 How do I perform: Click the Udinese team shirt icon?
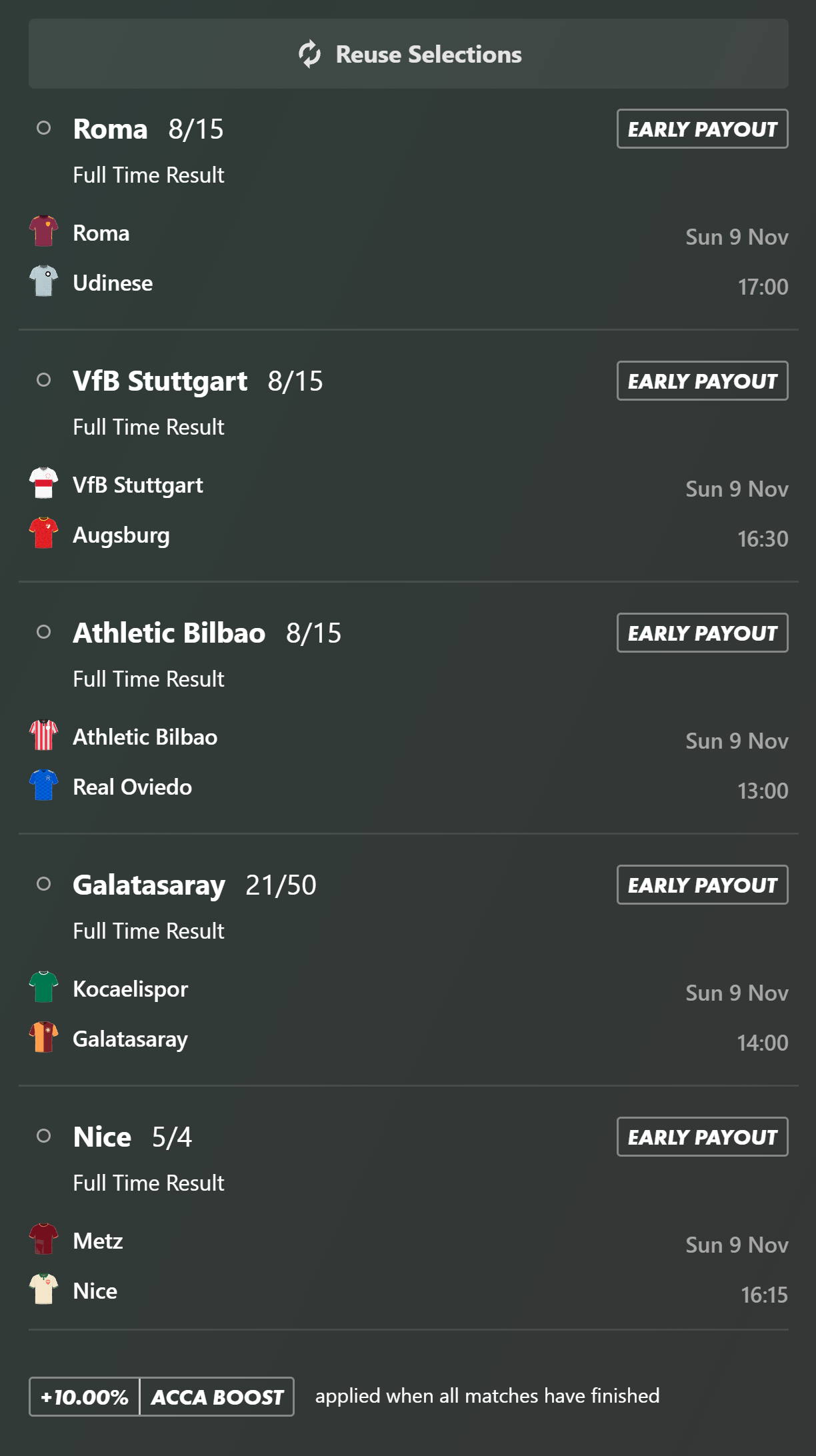tap(43, 281)
